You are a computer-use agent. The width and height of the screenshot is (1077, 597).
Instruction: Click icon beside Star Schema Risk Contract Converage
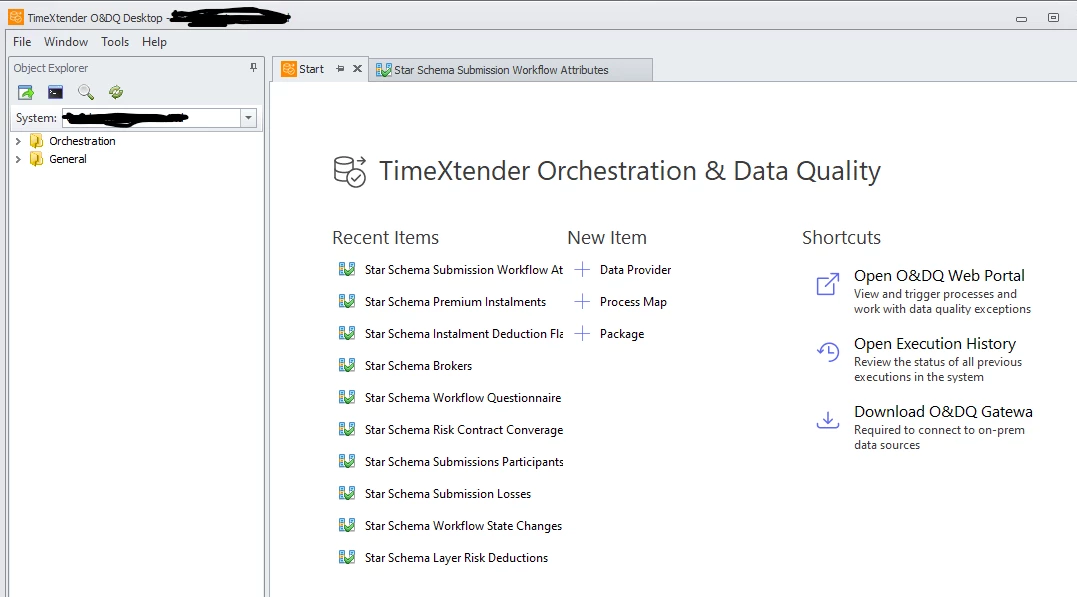[x=347, y=429]
